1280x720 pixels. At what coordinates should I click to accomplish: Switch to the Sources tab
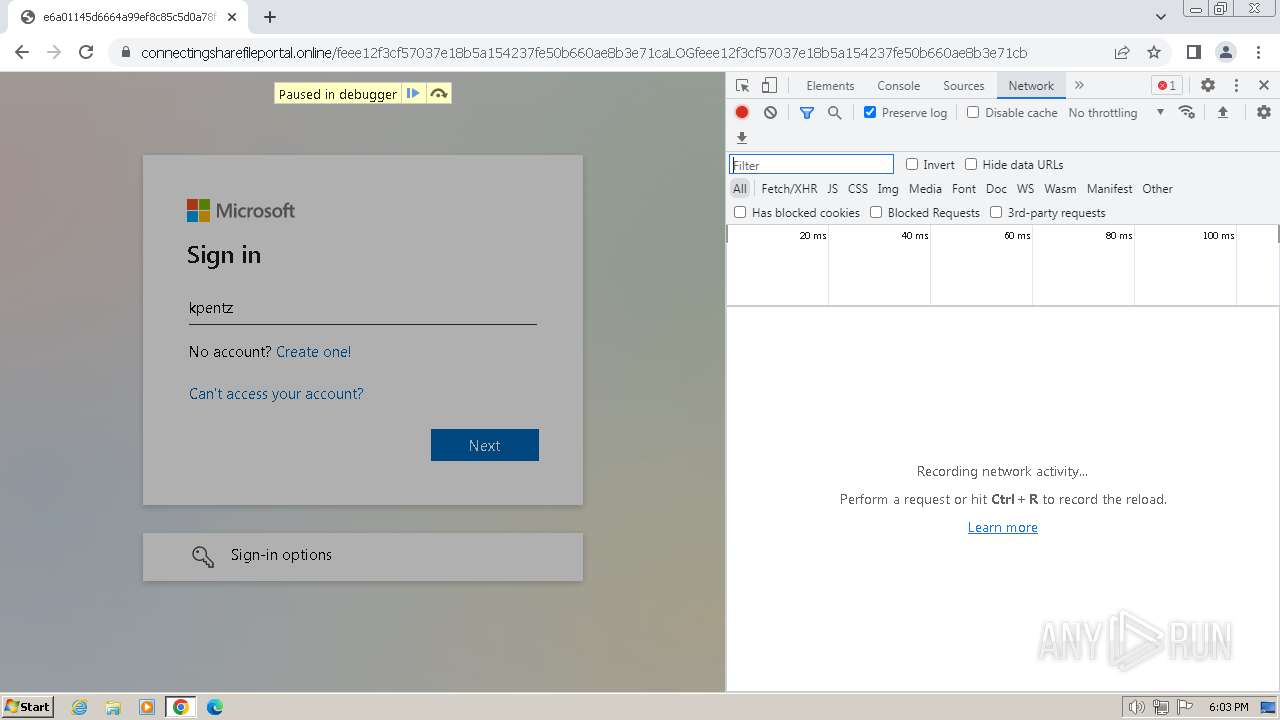click(x=964, y=86)
